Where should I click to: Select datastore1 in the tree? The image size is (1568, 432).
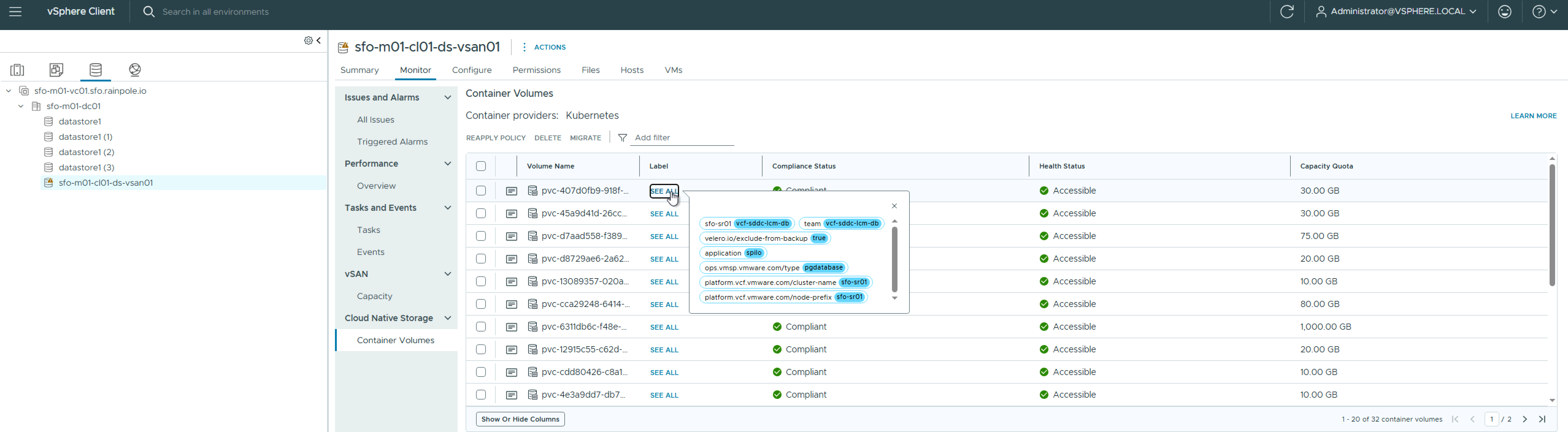[x=80, y=122]
